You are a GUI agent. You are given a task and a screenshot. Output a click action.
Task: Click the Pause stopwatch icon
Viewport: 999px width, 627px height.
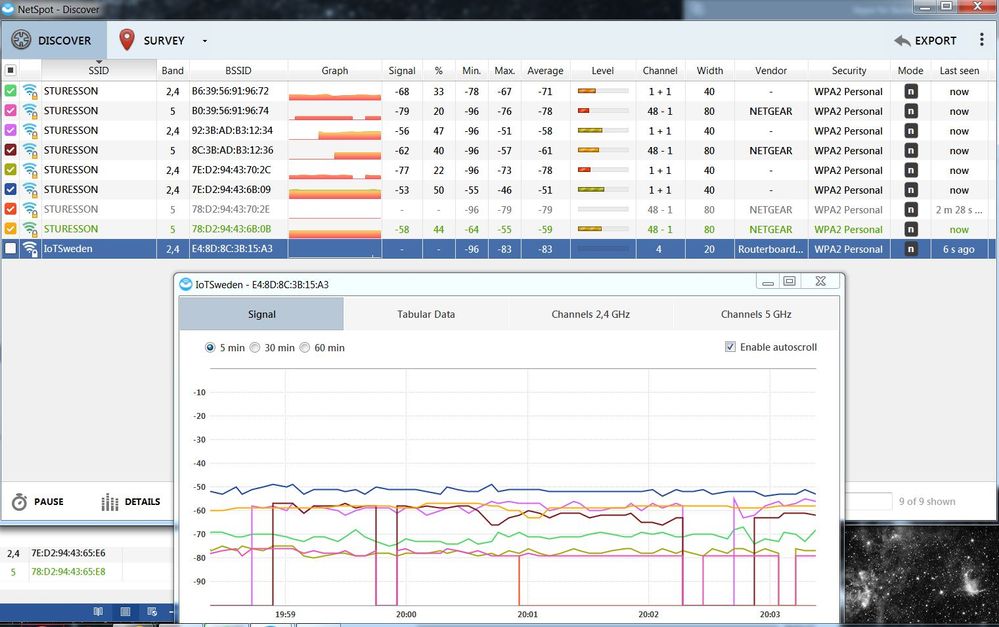tap(20, 502)
